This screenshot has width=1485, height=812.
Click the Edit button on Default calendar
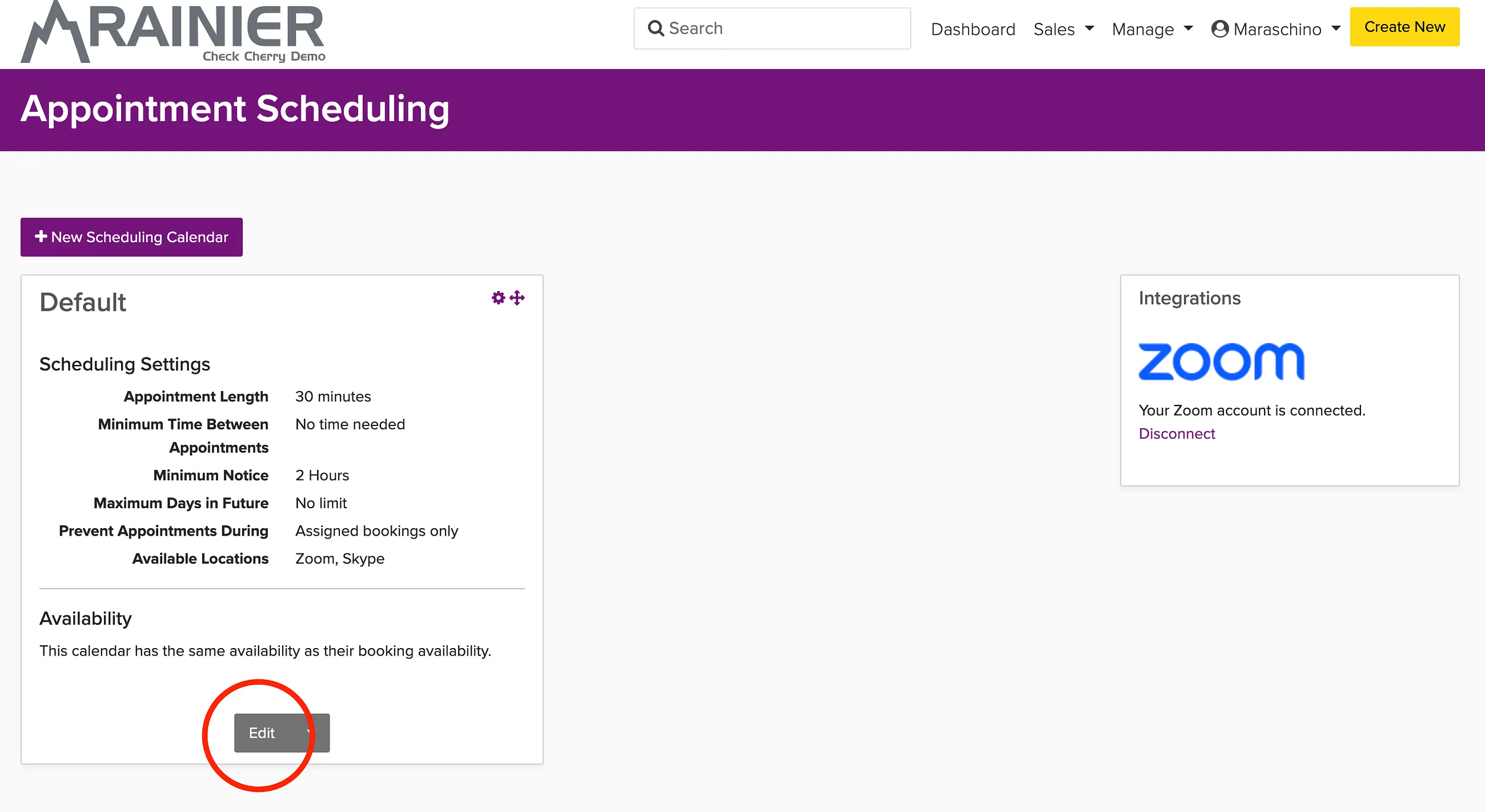pyautogui.click(x=262, y=733)
